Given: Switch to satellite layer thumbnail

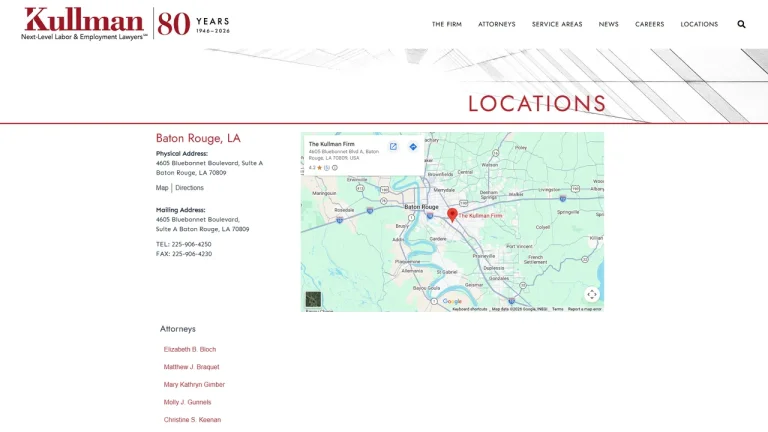Looking at the screenshot, I should coord(313,299).
